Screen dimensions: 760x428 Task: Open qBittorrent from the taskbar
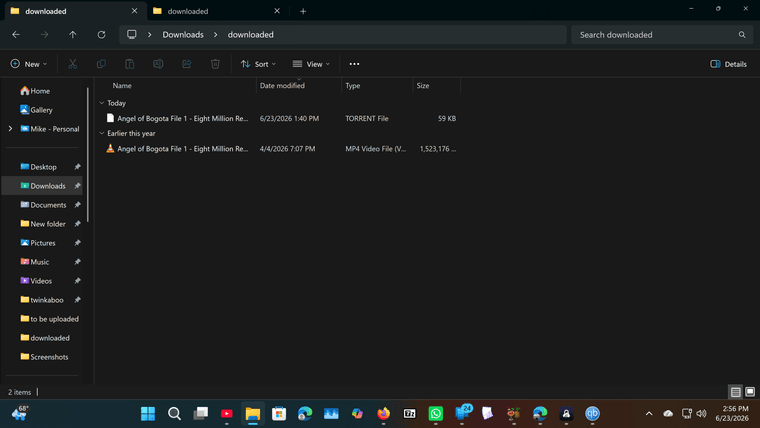click(x=592, y=413)
